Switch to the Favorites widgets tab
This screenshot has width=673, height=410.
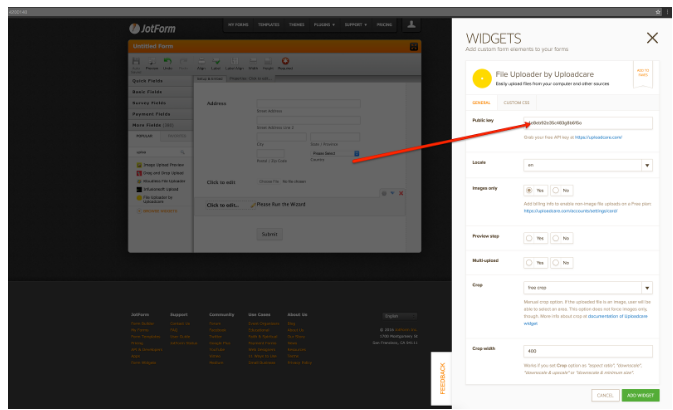(177, 136)
